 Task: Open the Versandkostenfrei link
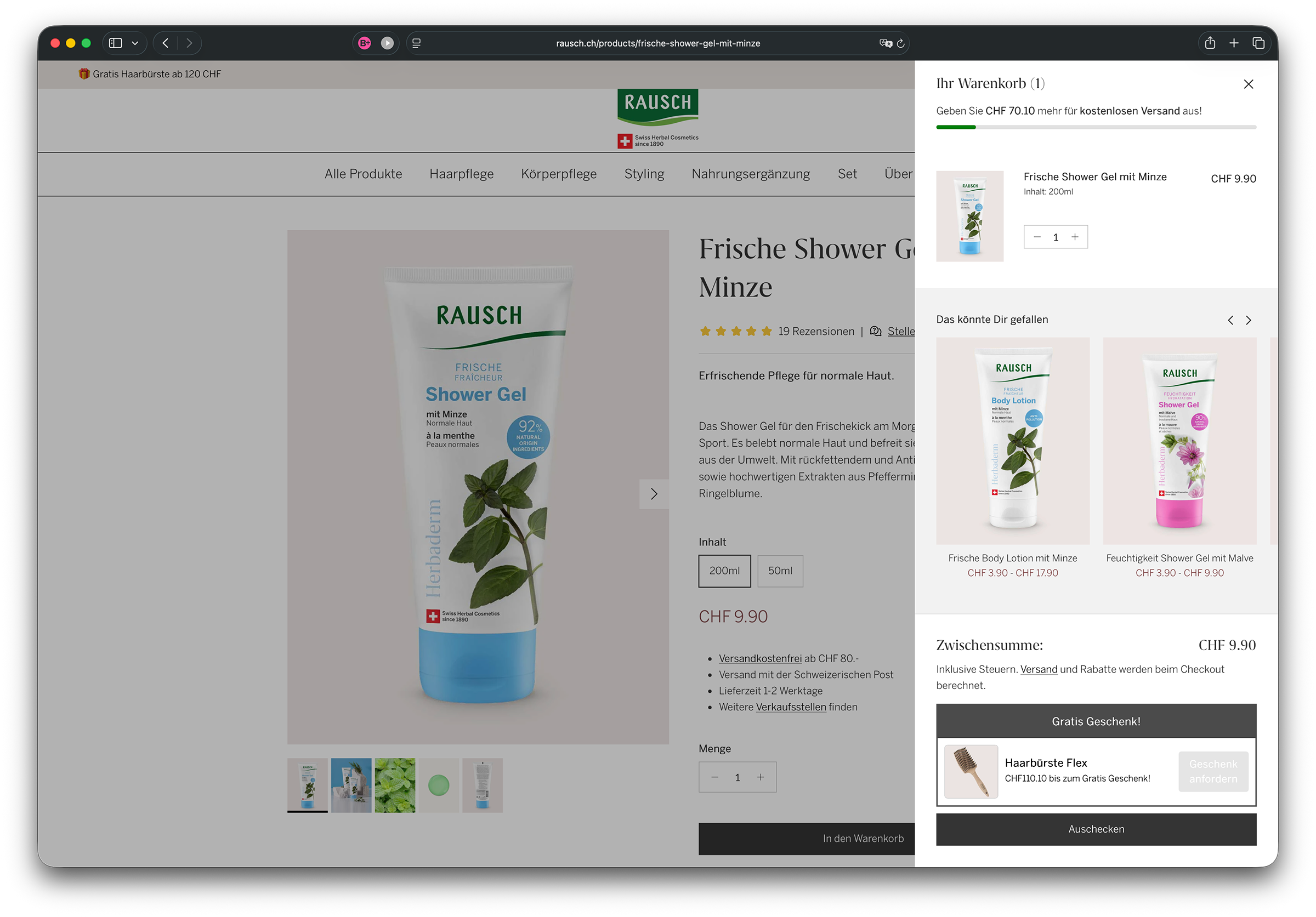pos(761,659)
